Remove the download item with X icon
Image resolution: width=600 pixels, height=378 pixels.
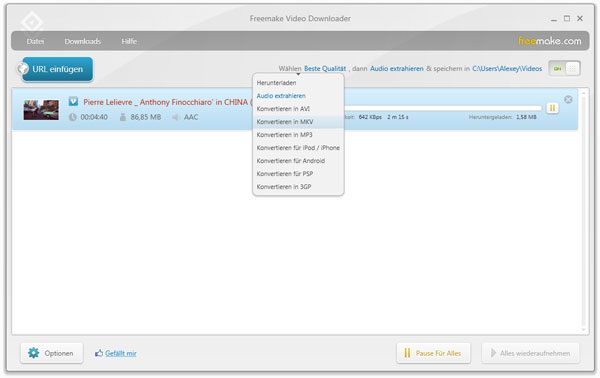click(x=568, y=99)
